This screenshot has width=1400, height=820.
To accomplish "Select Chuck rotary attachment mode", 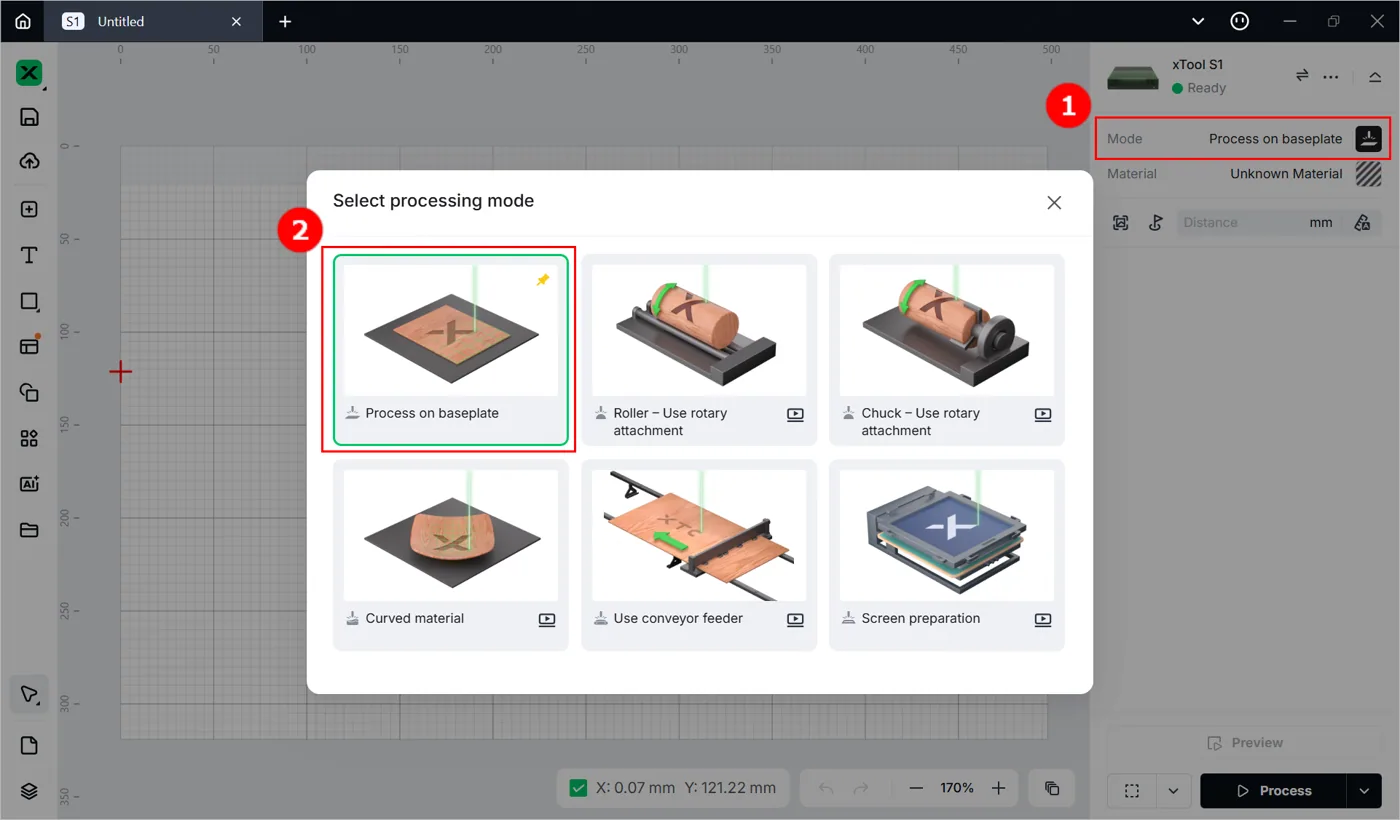I will 947,349.
